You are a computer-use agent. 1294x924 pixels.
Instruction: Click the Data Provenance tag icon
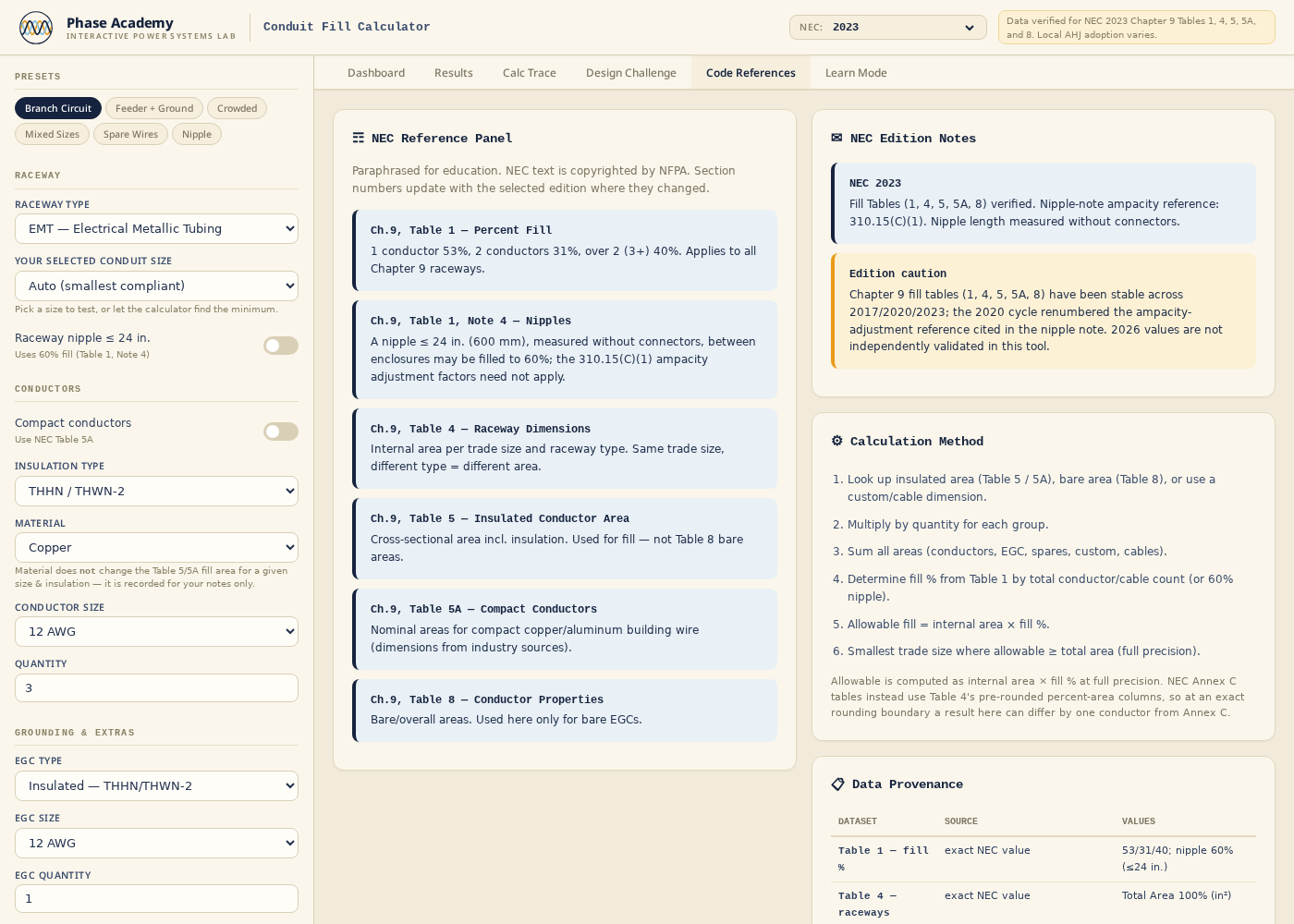[x=837, y=784]
